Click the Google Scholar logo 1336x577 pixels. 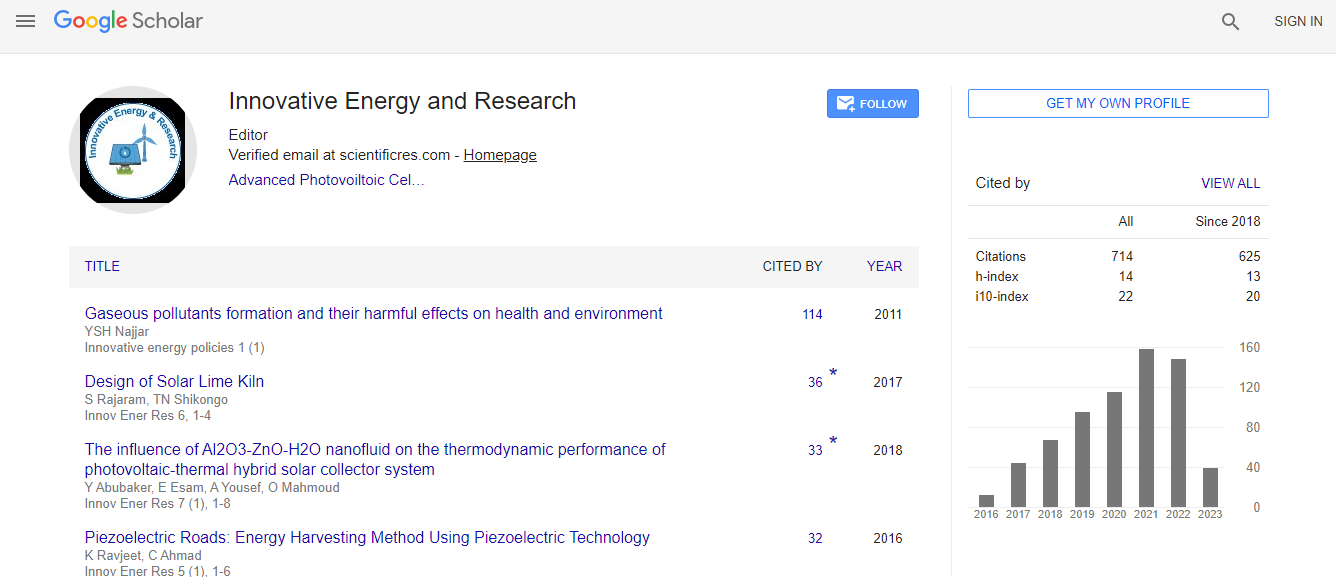tap(128, 21)
